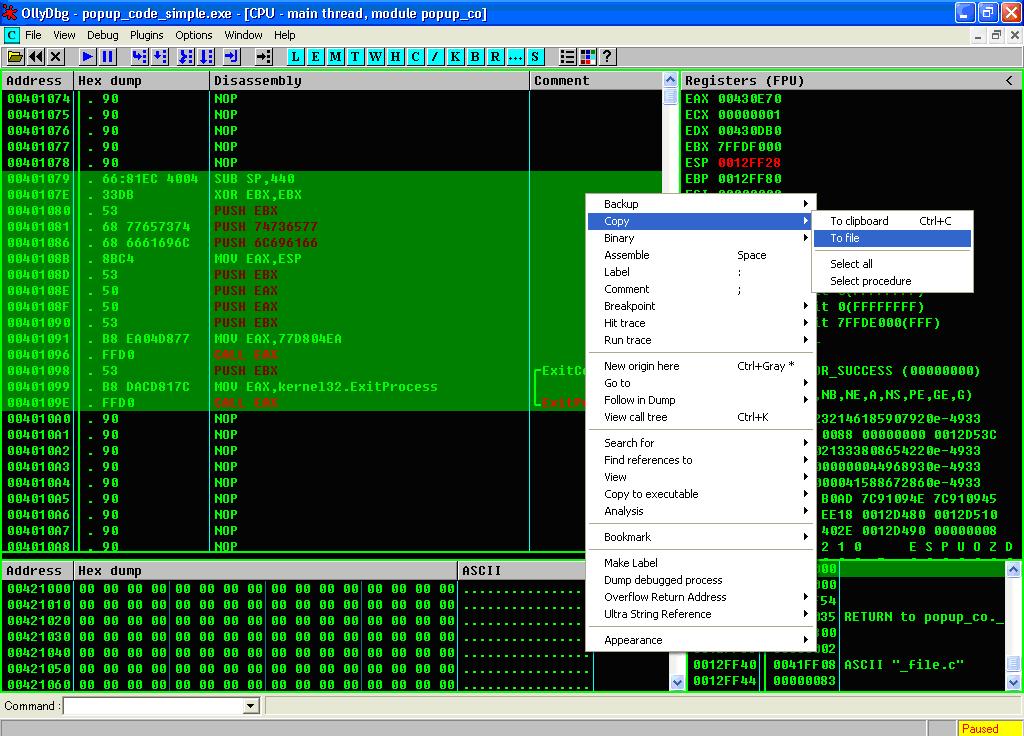Click the Comment column header

click(x=596, y=81)
